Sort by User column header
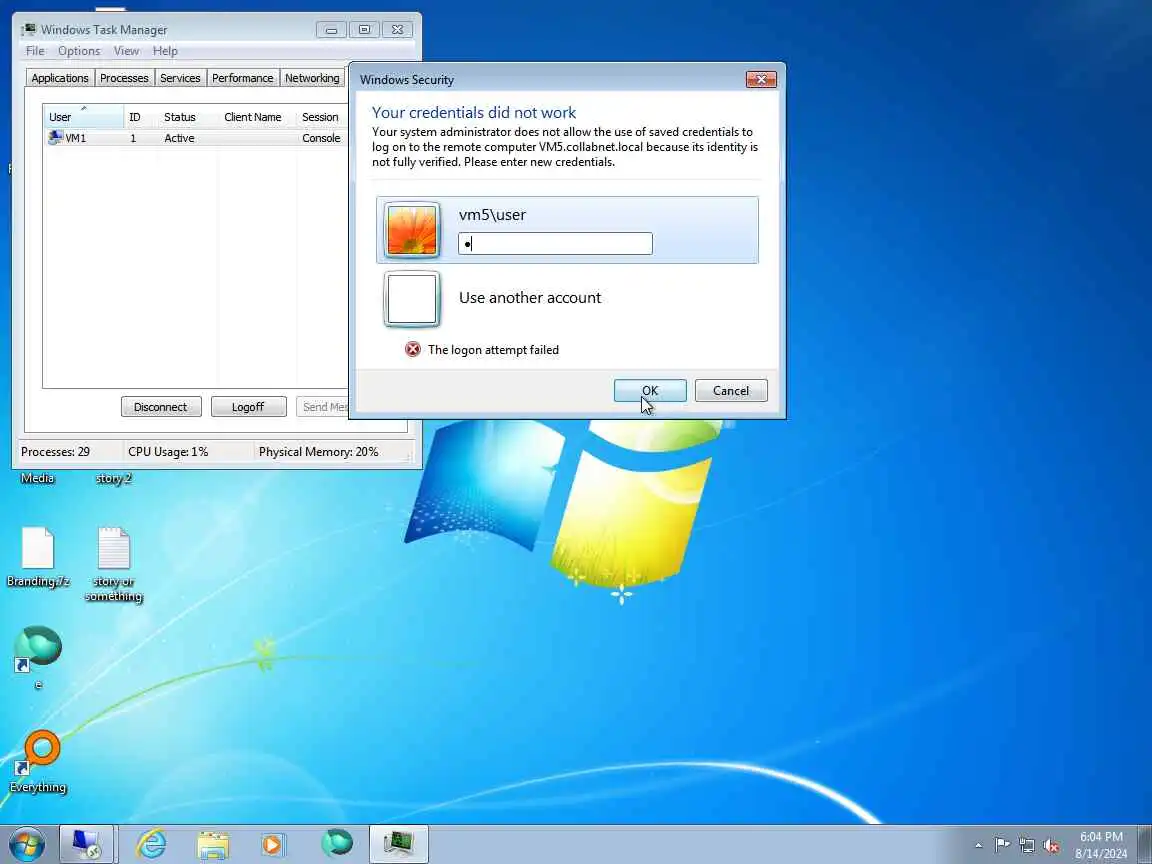Image resolution: width=1152 pixels, height=864 pixels. [83, 117]
